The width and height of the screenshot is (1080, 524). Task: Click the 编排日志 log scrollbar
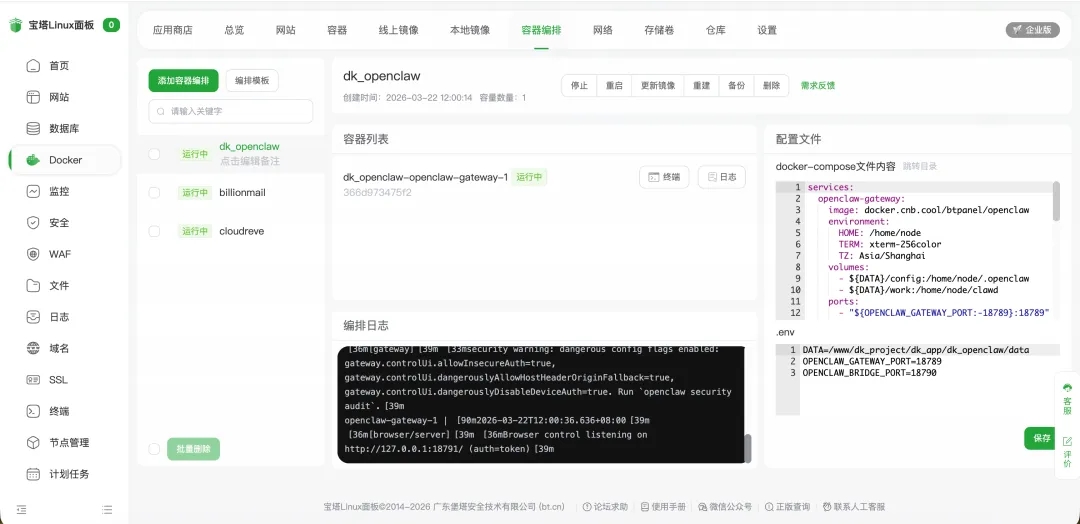click(747, 448)
